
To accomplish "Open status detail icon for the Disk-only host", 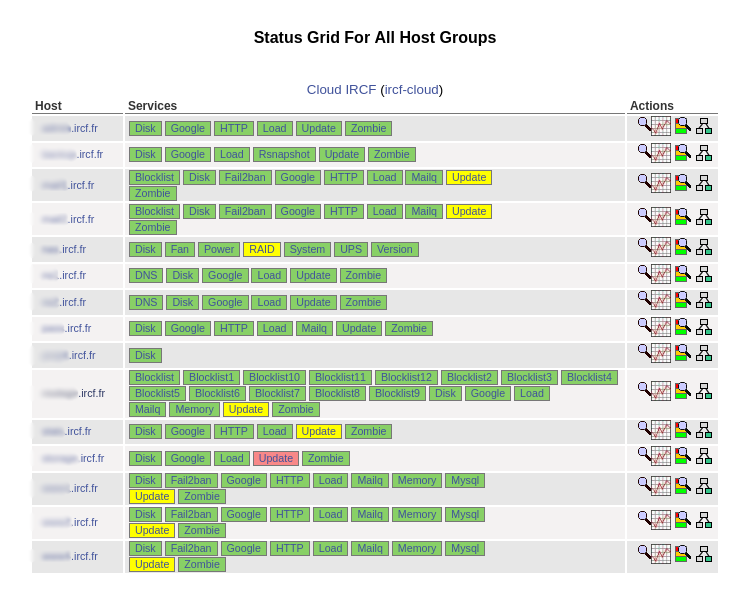I will [683, 353].
